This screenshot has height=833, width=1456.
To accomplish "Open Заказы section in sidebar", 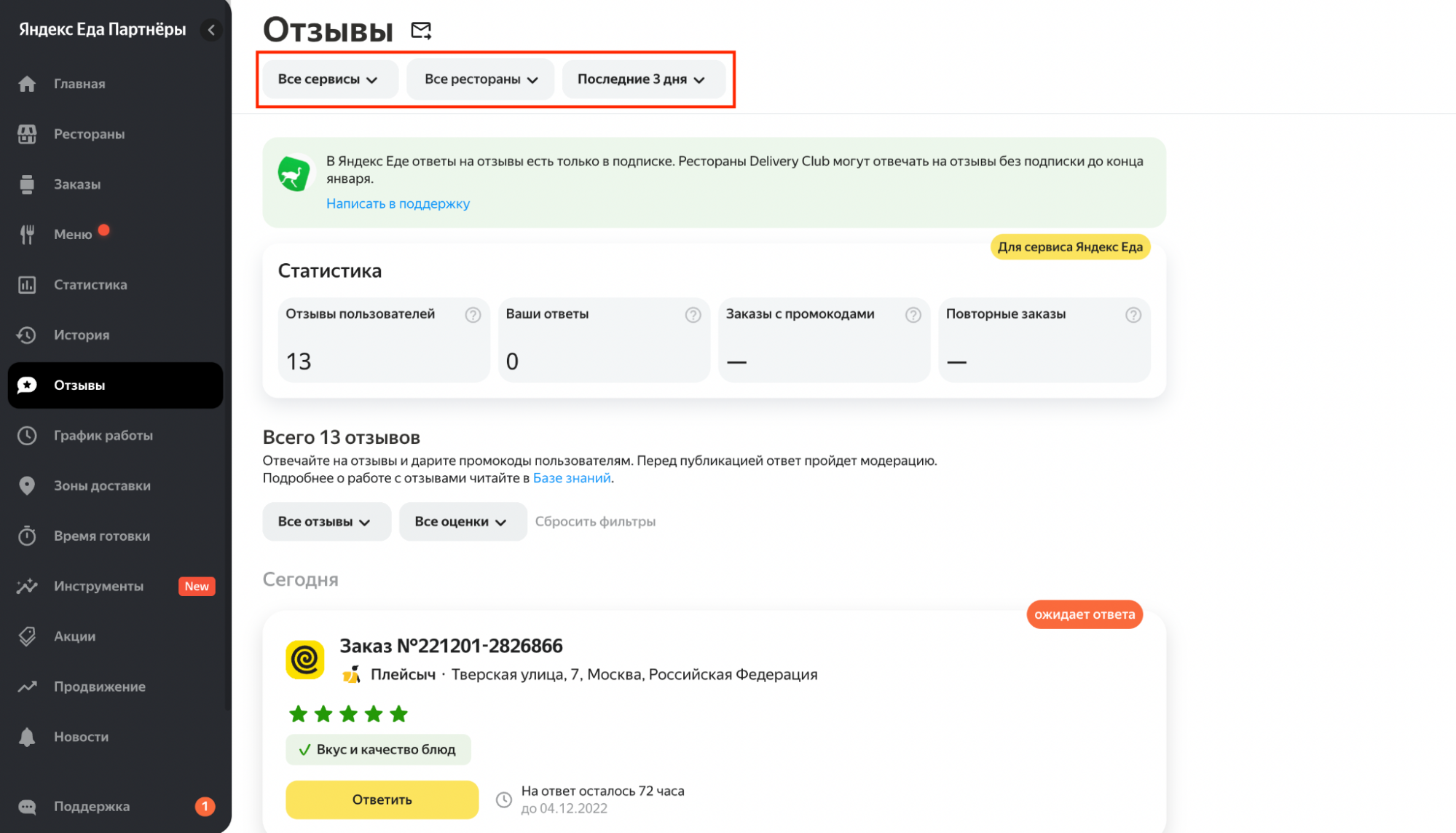I will pyautogui.click(x=115, y=184).
